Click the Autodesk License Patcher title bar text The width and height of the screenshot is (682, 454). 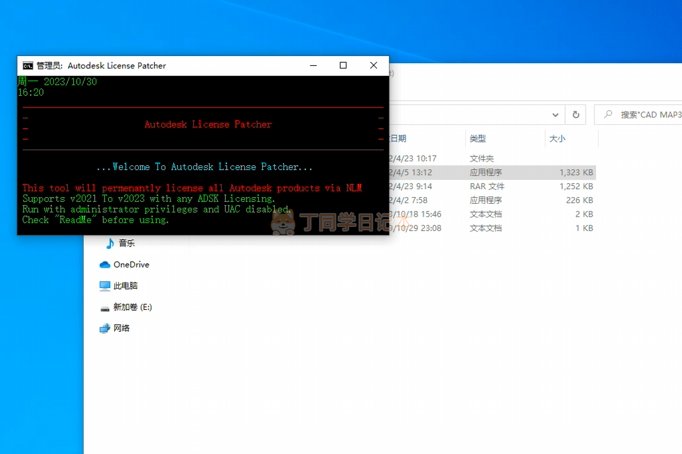coord(117,66)
